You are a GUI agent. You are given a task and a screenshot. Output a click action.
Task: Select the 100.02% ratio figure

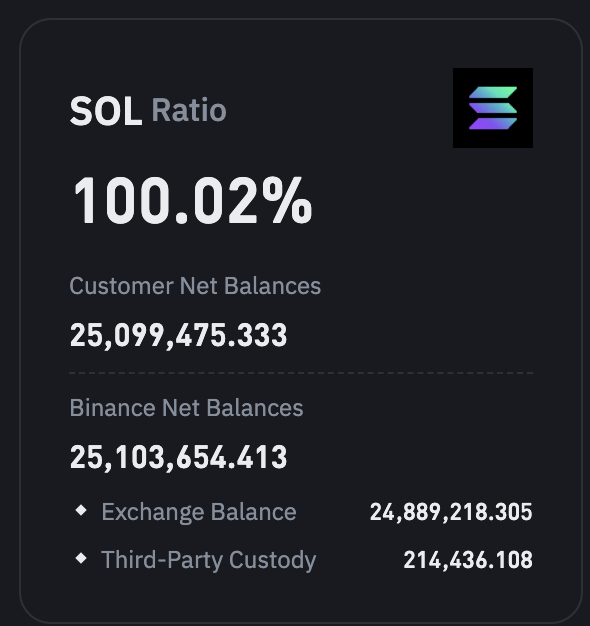pos(191,201)
